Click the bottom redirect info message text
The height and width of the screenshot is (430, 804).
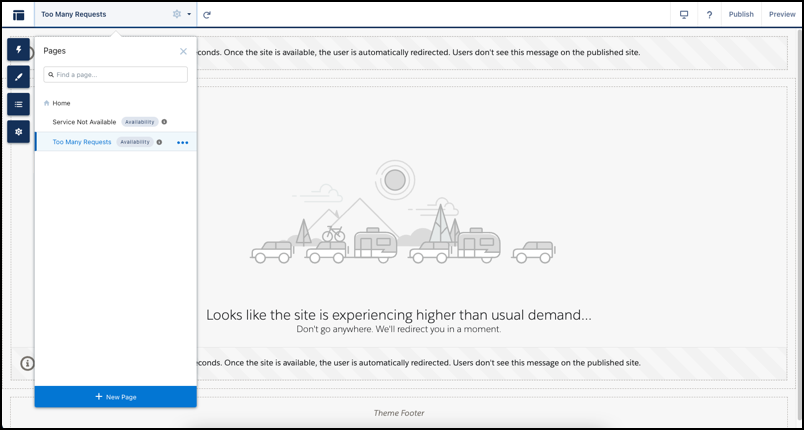tap(418, 363)
